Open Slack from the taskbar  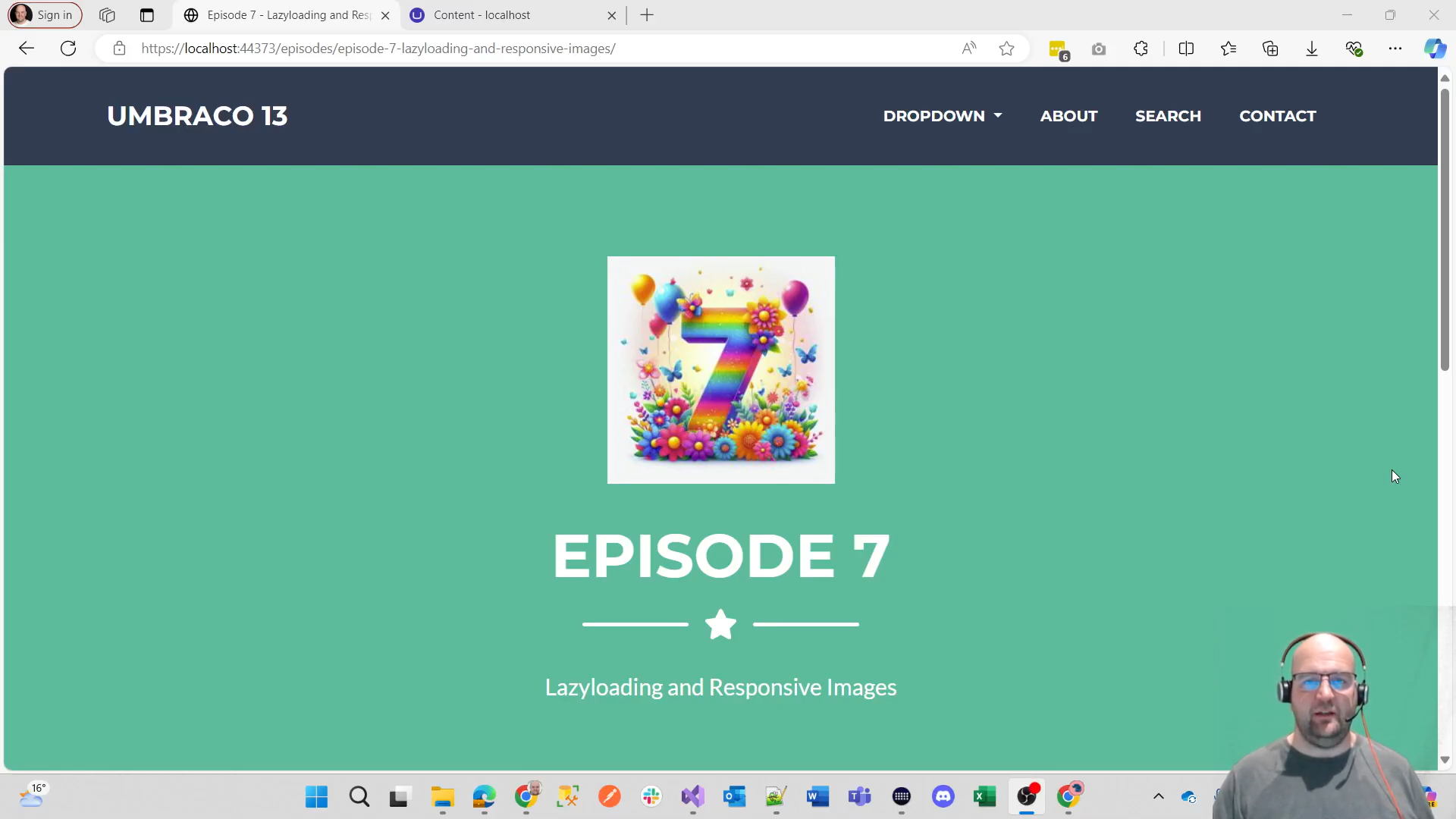click(651, 797)
